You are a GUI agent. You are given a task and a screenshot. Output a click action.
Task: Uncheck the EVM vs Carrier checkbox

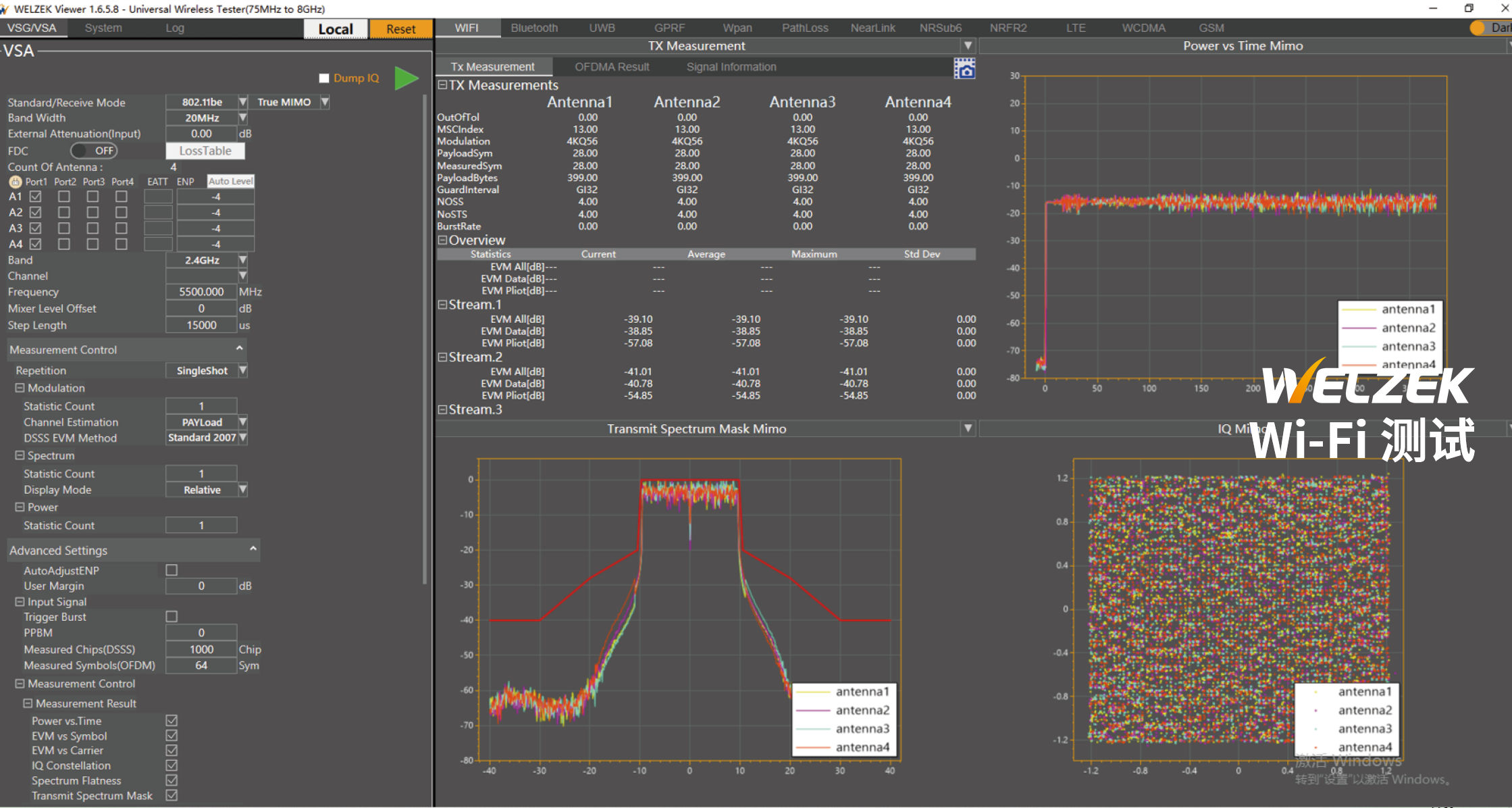(x=172, y=751)
